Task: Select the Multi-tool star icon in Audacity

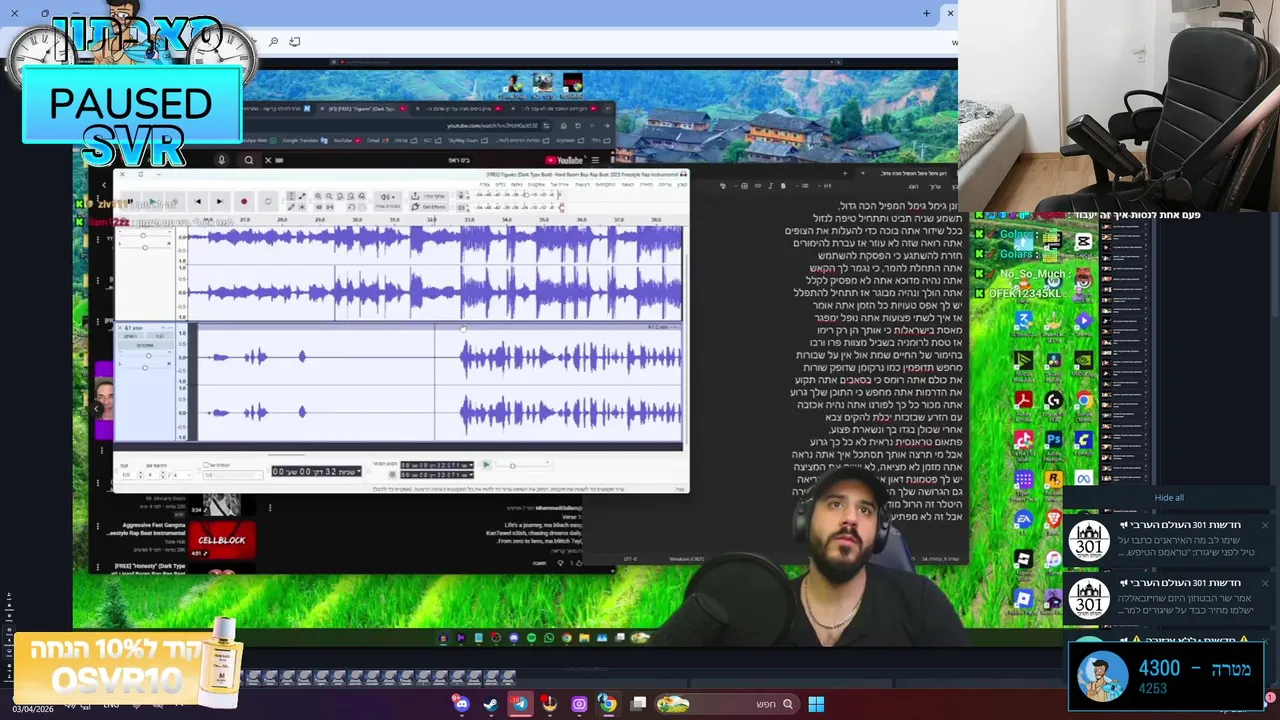Action: point(302,207)
